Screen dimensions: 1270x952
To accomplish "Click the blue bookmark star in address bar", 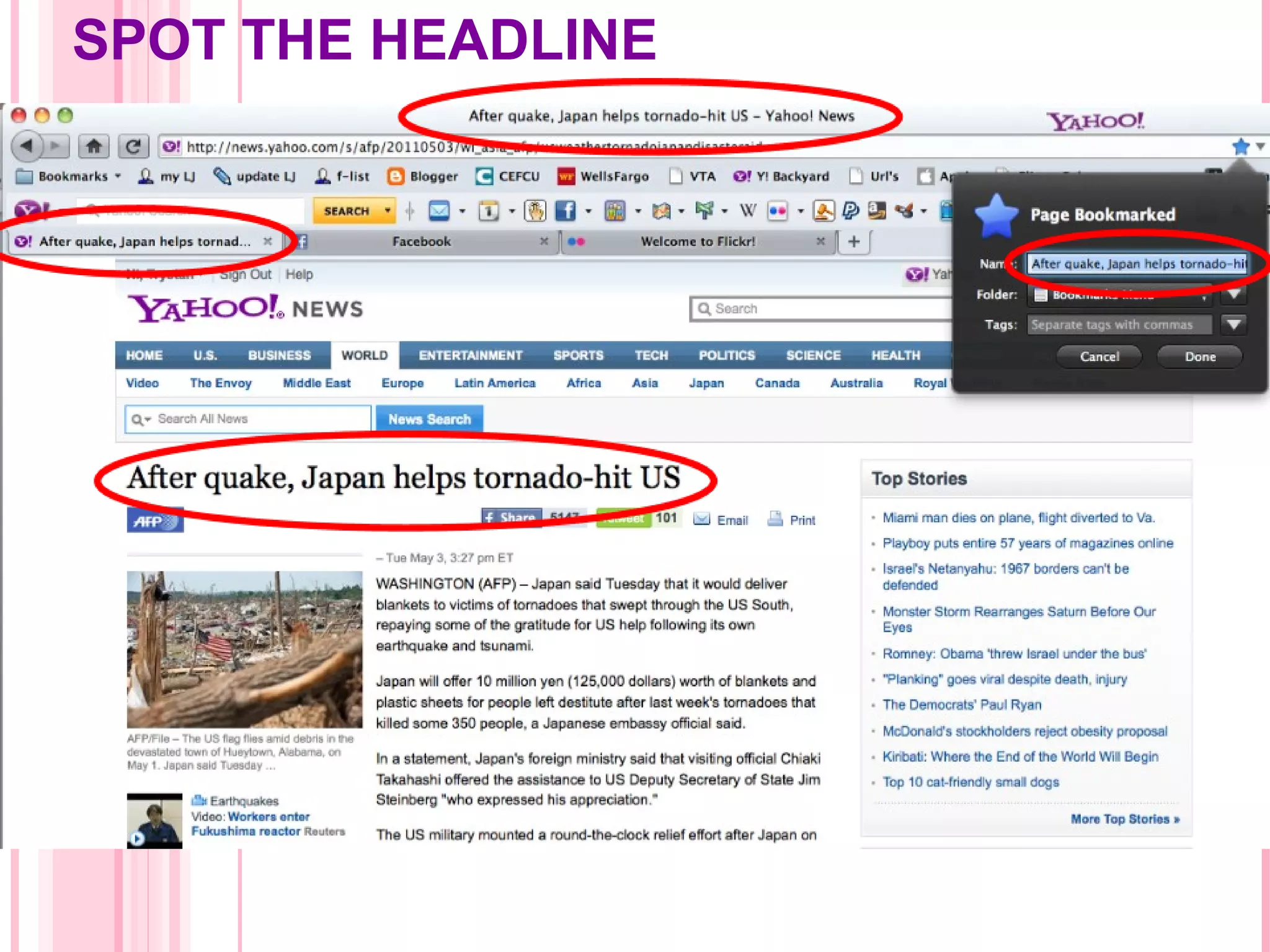I will [x=1240, y=147].
